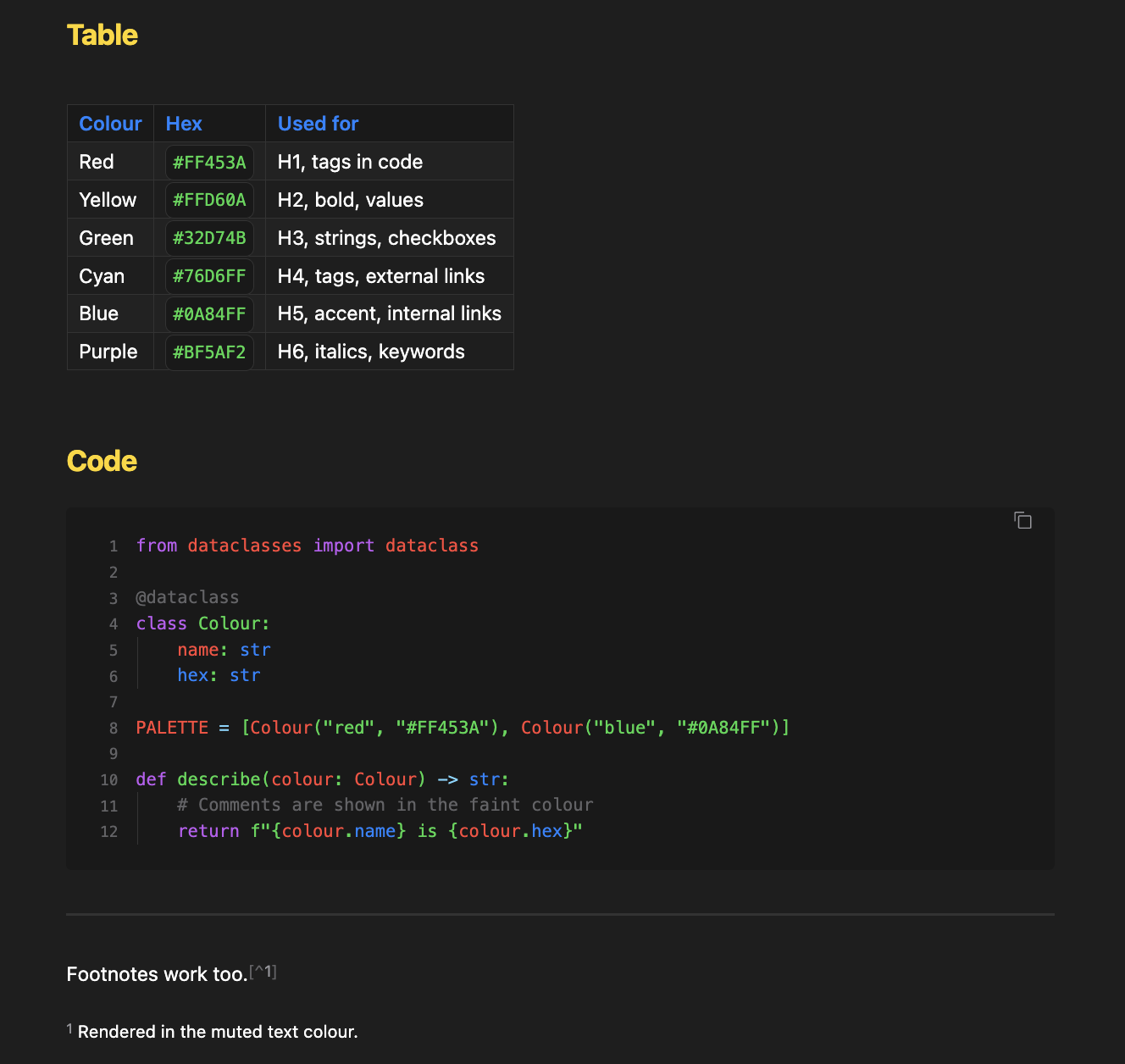This screenshot has width=1125, height=1064.
Task: Click the #FF453A hex code in the table
Action: pos(209,162)
